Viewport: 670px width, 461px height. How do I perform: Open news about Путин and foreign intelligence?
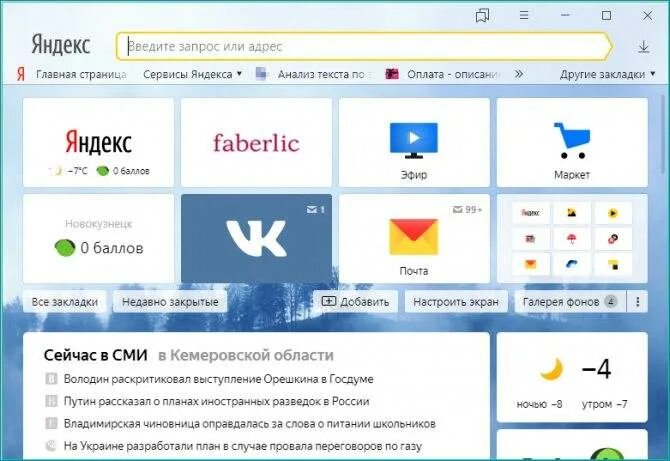(x=216, y=401)
